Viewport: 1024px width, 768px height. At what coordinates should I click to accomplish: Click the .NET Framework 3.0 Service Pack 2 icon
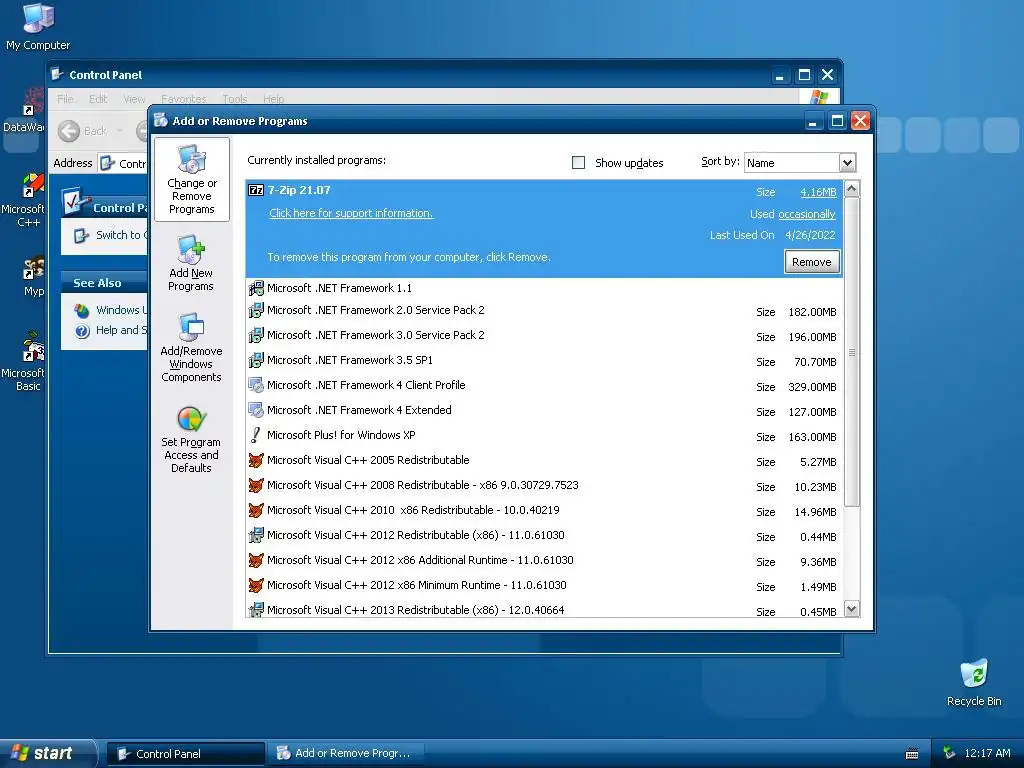click(256, 335)
